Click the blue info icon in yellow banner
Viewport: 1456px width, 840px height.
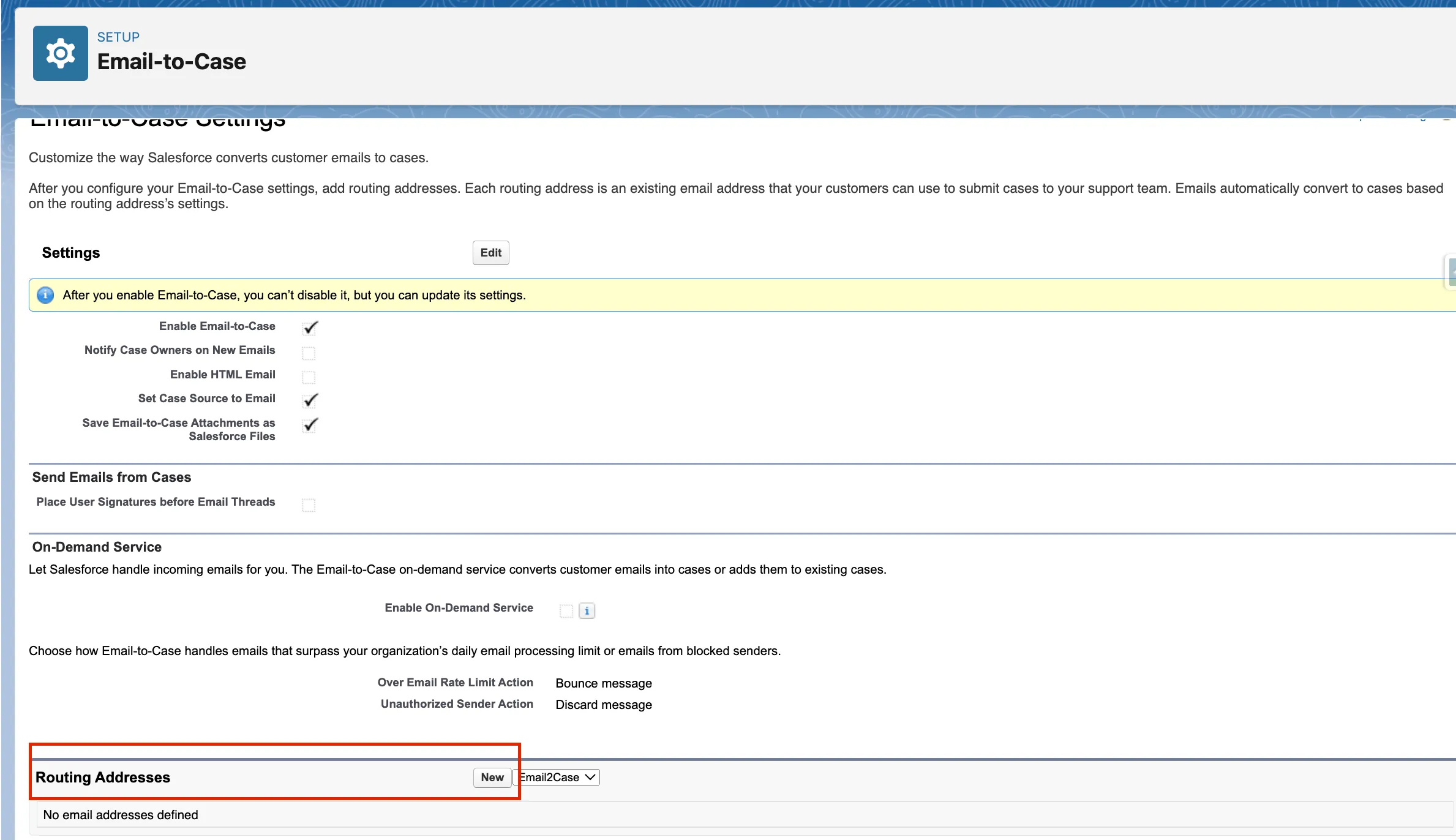45,295
